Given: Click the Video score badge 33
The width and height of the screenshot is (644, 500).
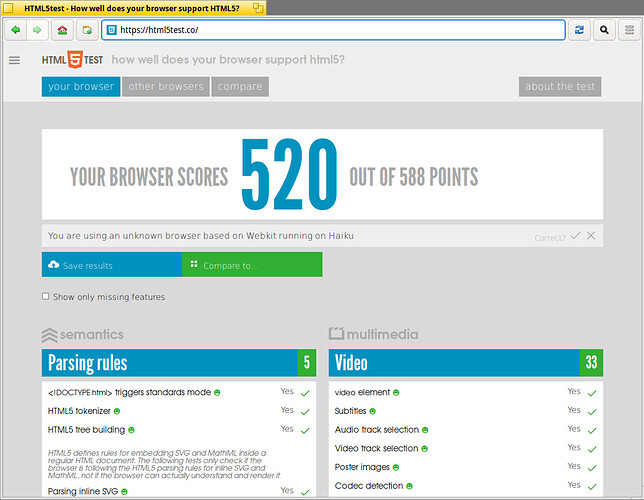Looking at the screenshot, I should pyautogui.click(x=591, y=363).
